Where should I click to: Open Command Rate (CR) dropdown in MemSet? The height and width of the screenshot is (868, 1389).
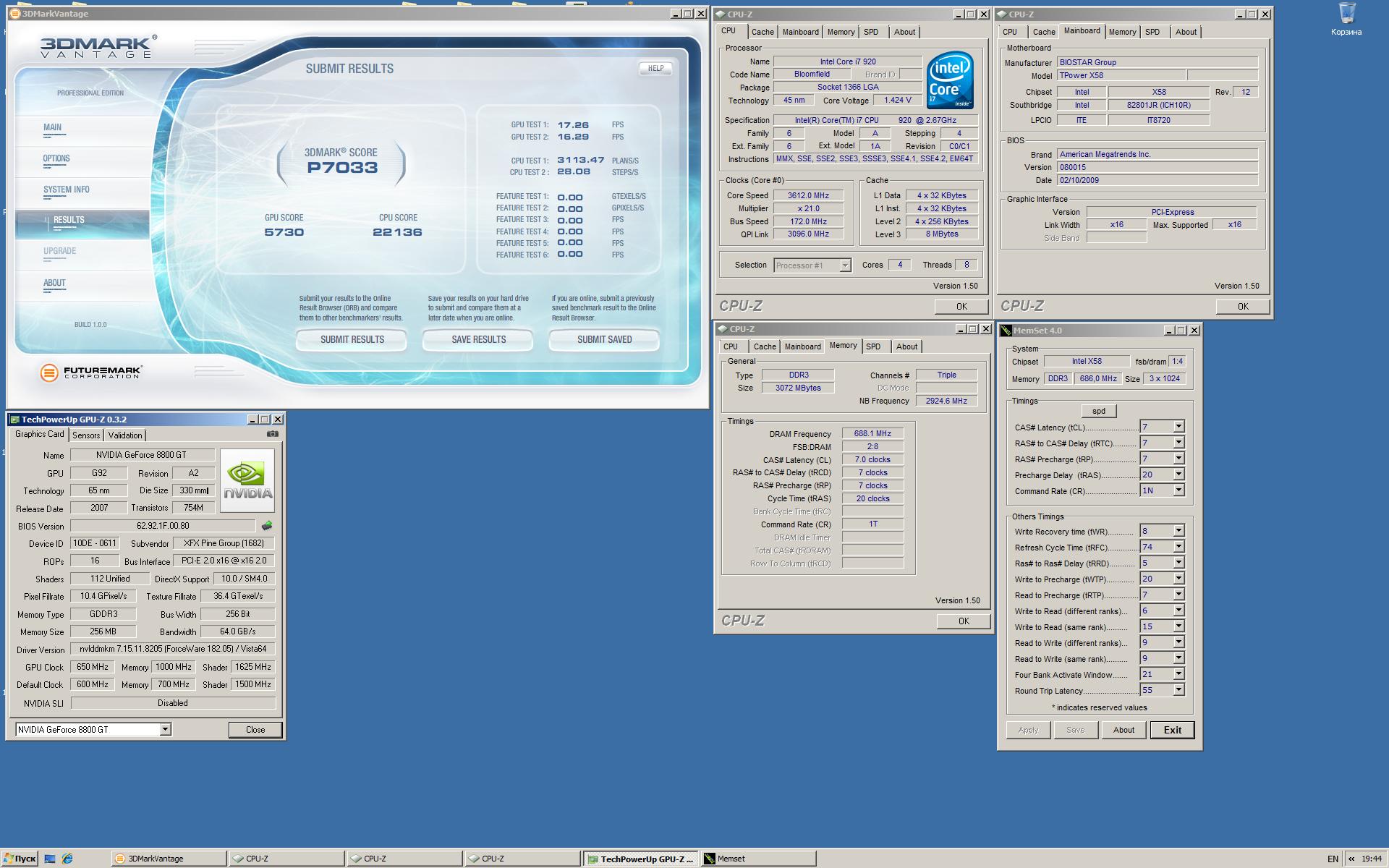point(1178,490)
